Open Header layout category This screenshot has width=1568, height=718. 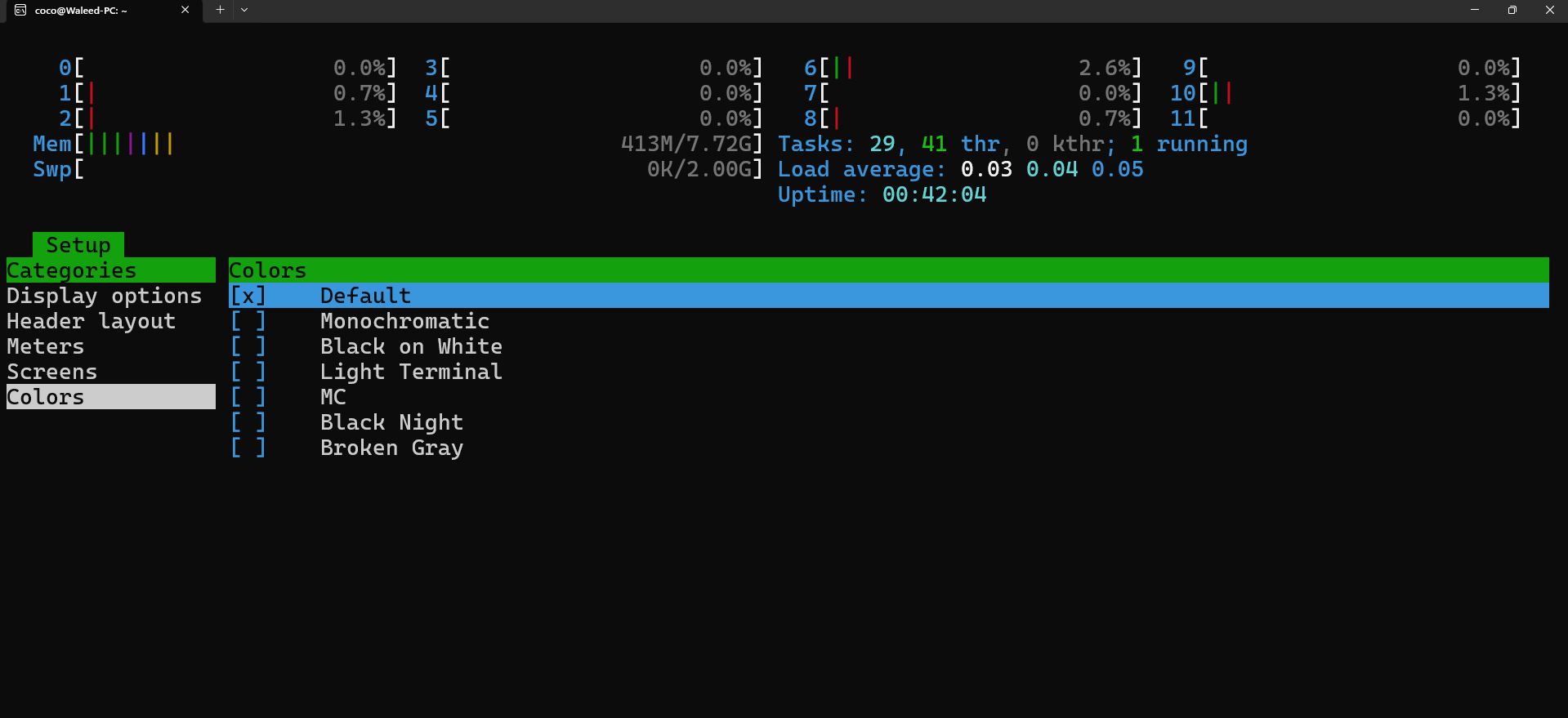click(92, 321)
